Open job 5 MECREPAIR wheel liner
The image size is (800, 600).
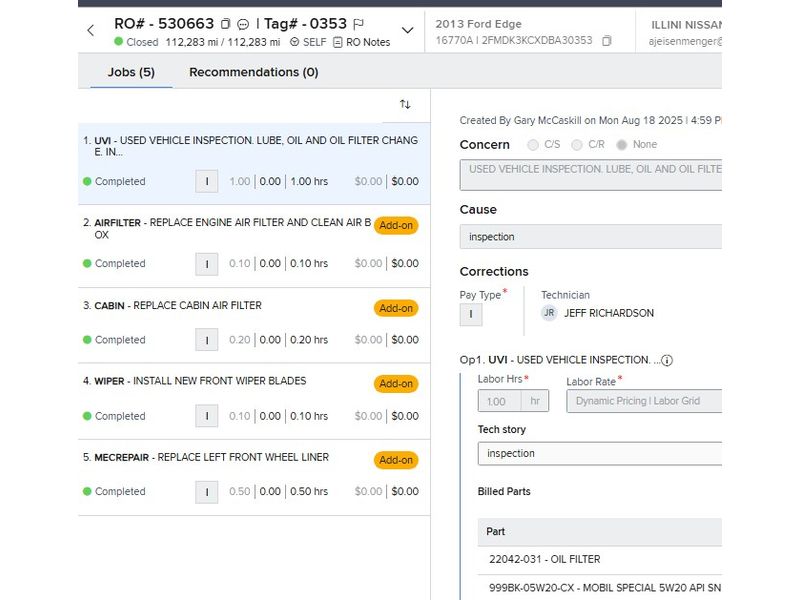tap(230, 458)
